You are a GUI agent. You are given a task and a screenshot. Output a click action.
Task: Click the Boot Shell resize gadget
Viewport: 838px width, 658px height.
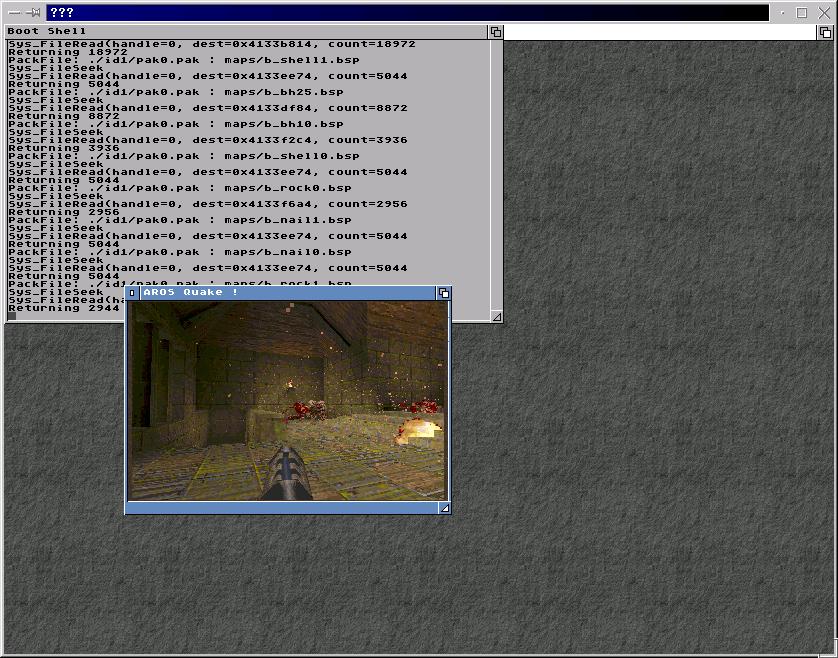[496, 316]
